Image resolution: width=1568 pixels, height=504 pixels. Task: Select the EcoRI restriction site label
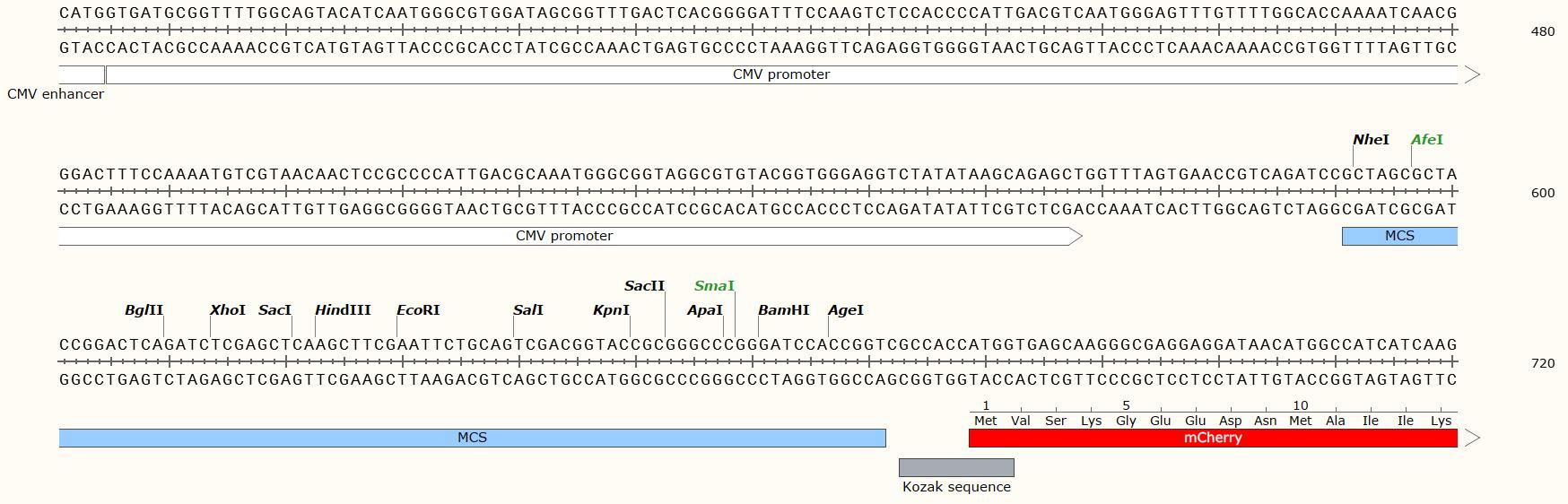[x=418, y=310]
